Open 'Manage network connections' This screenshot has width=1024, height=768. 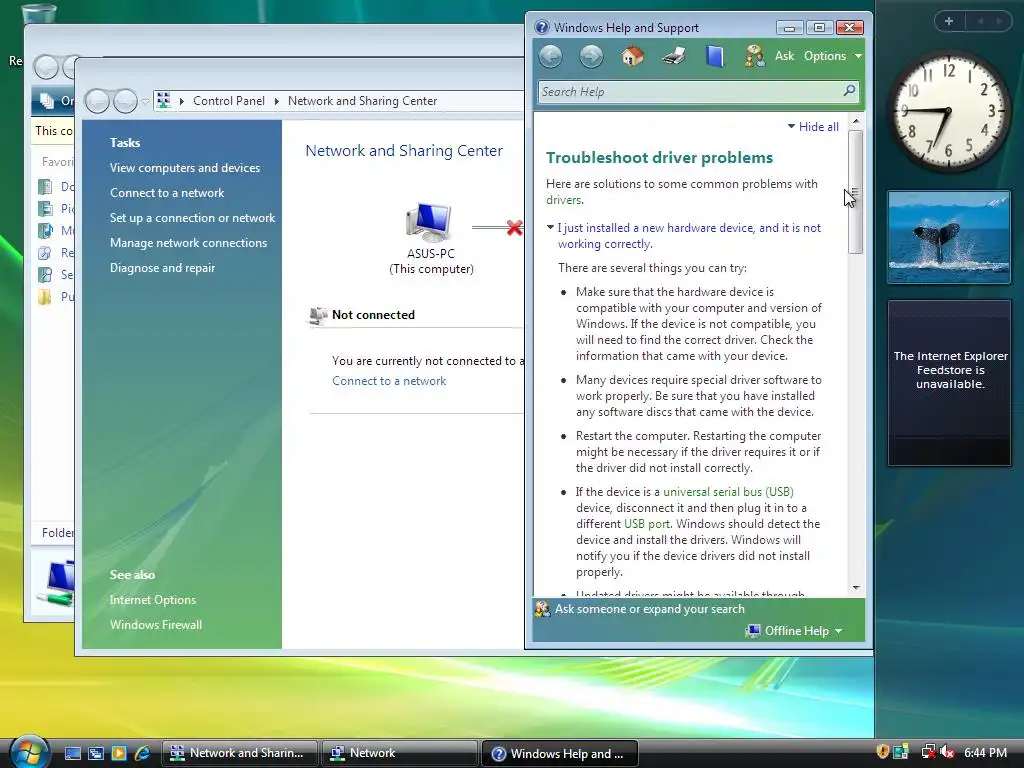(188, 243)
